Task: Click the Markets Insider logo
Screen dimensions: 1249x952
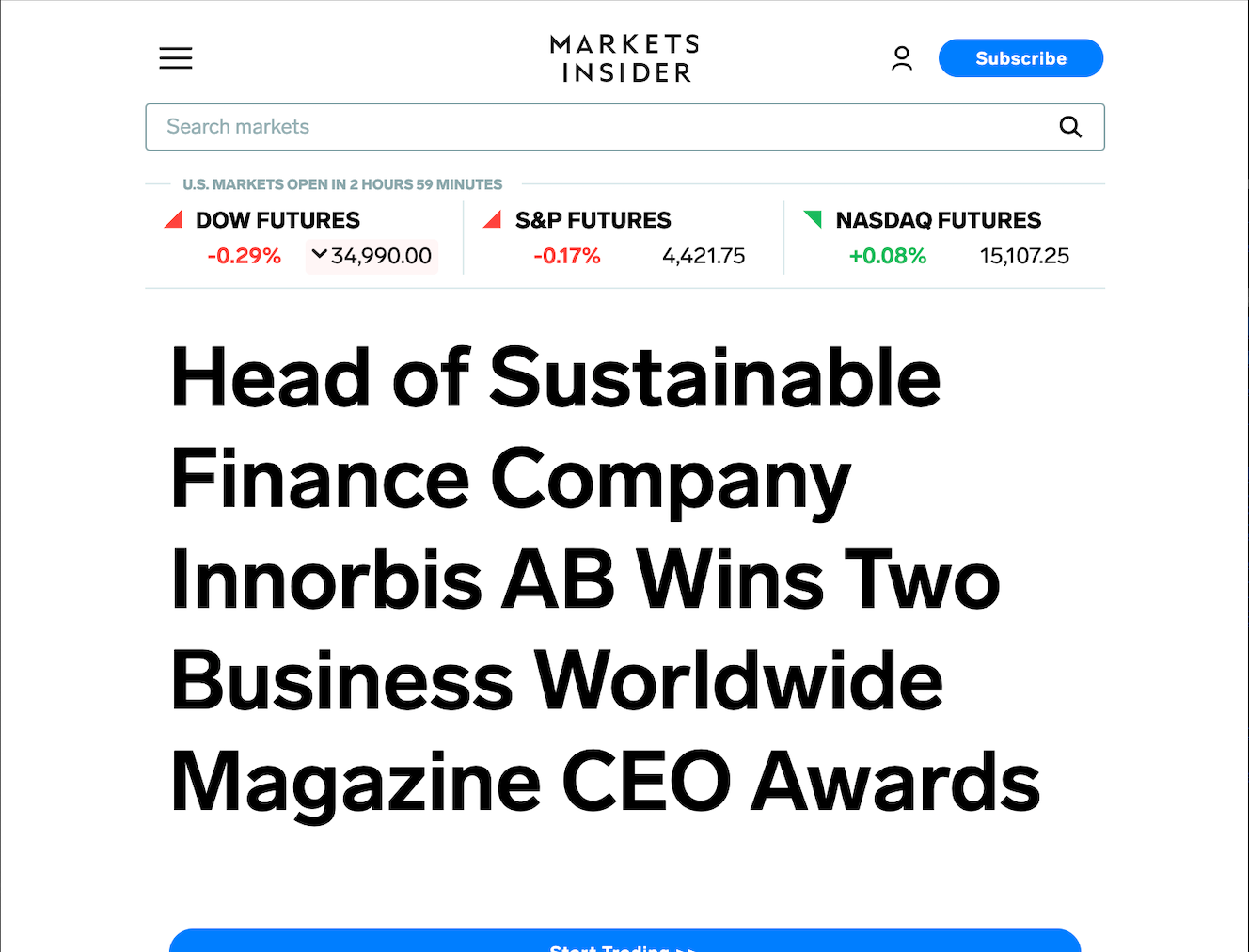Action: tap(624, 58)
